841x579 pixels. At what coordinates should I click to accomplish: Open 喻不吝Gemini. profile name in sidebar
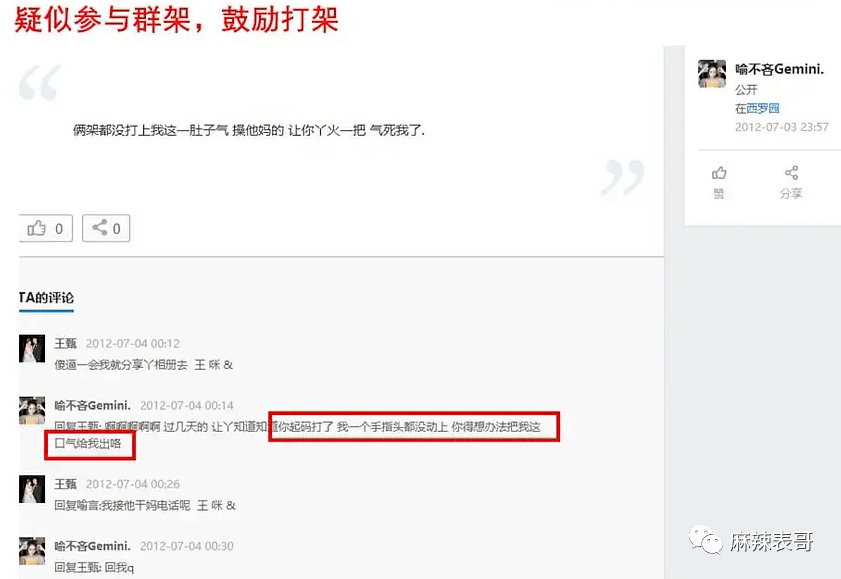[x=779, y=69]
